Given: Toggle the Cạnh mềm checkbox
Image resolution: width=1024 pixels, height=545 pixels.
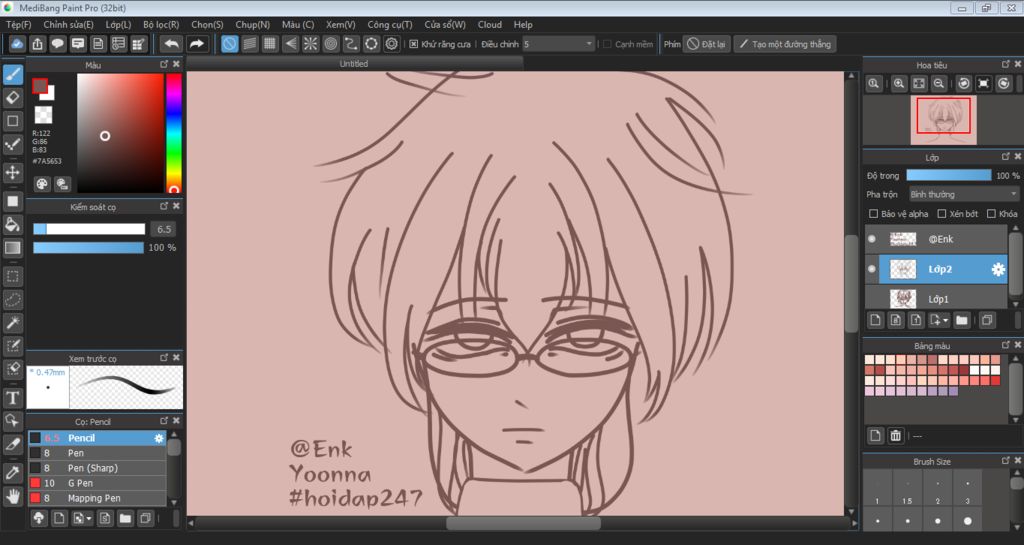Looking at the screenshot, I should (x=607, y=44).
